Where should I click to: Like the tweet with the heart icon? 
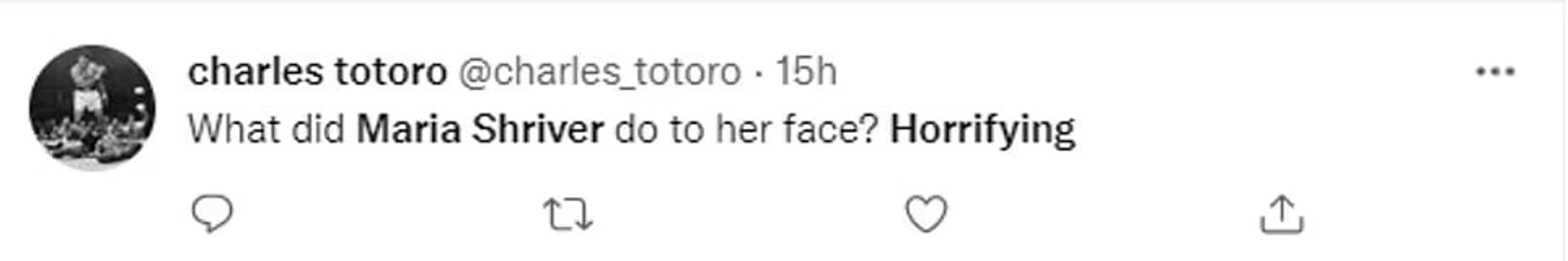click(x=926, y=214)
